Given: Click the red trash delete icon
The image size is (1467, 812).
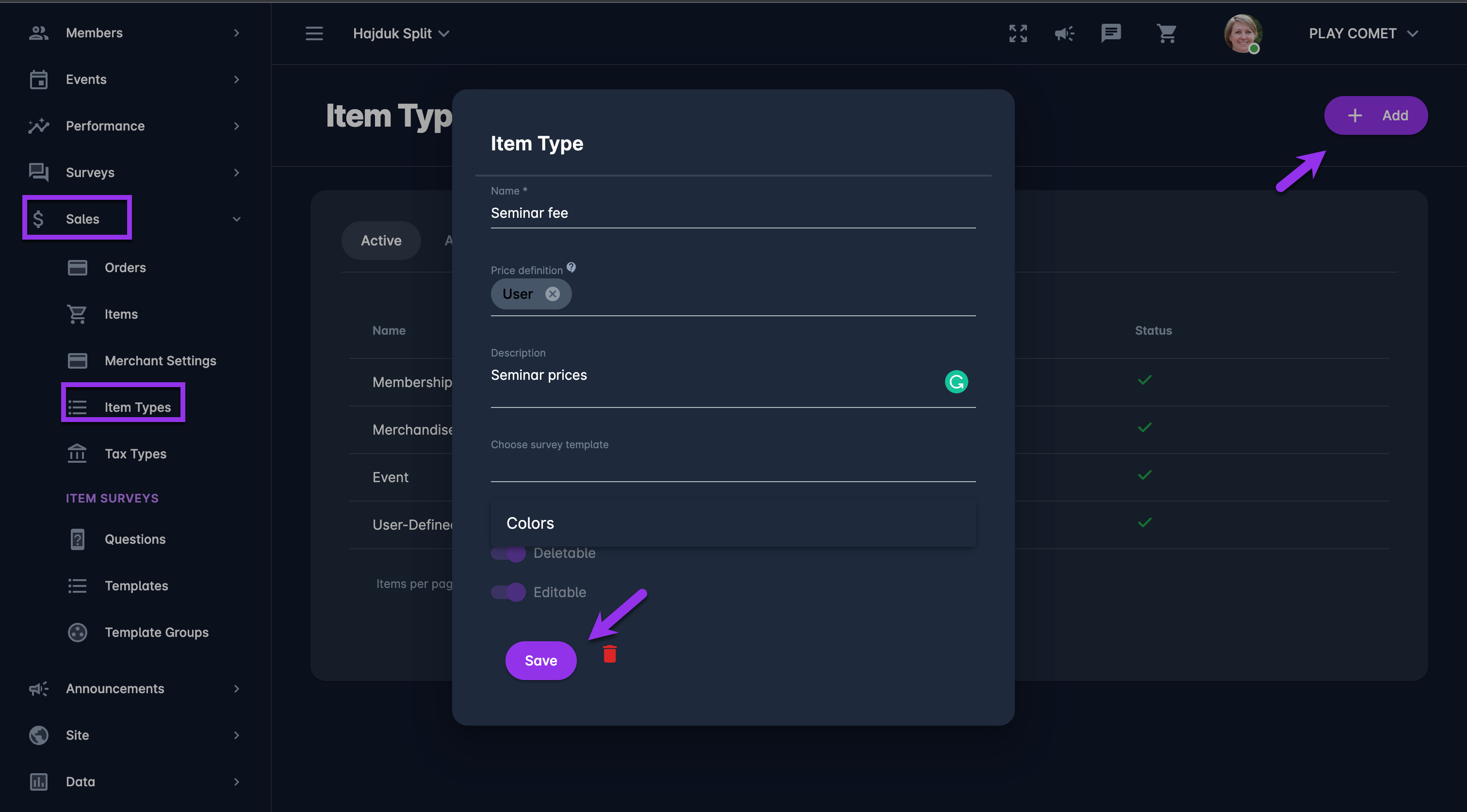Looking at the screenshot, I should pos(609,654).
